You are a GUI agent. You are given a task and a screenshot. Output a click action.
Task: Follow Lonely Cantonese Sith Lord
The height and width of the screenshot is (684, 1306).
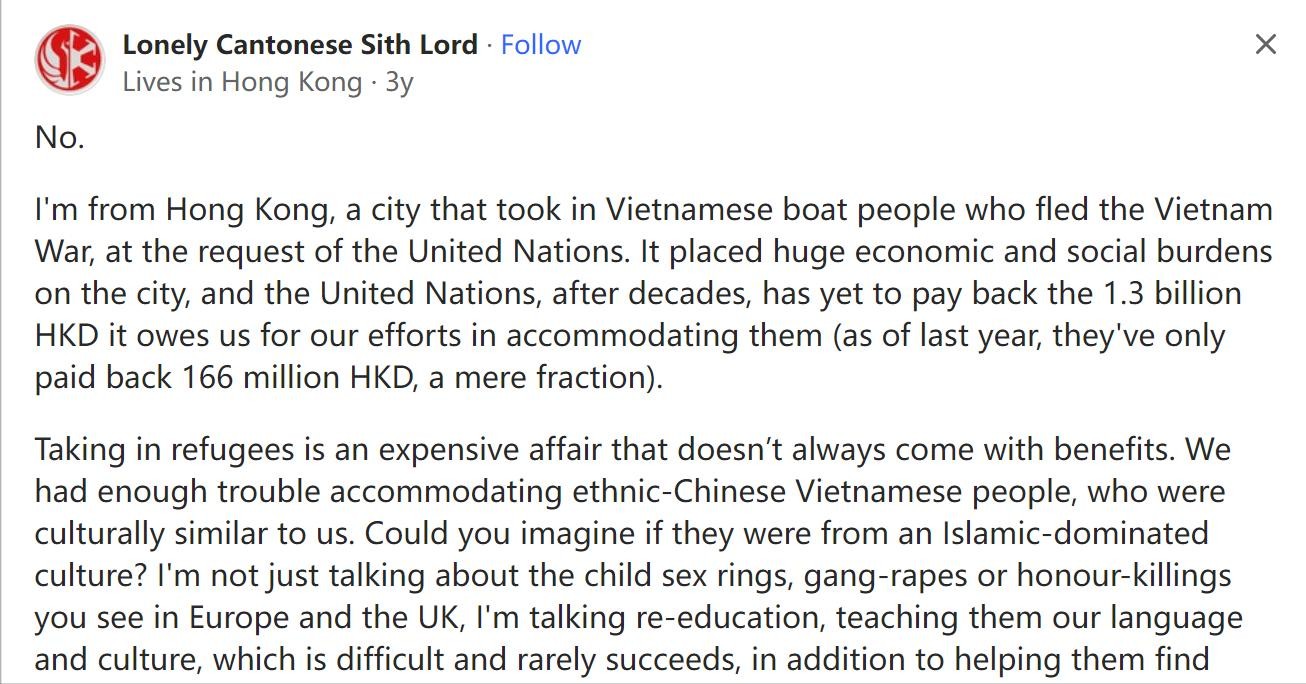540,45
